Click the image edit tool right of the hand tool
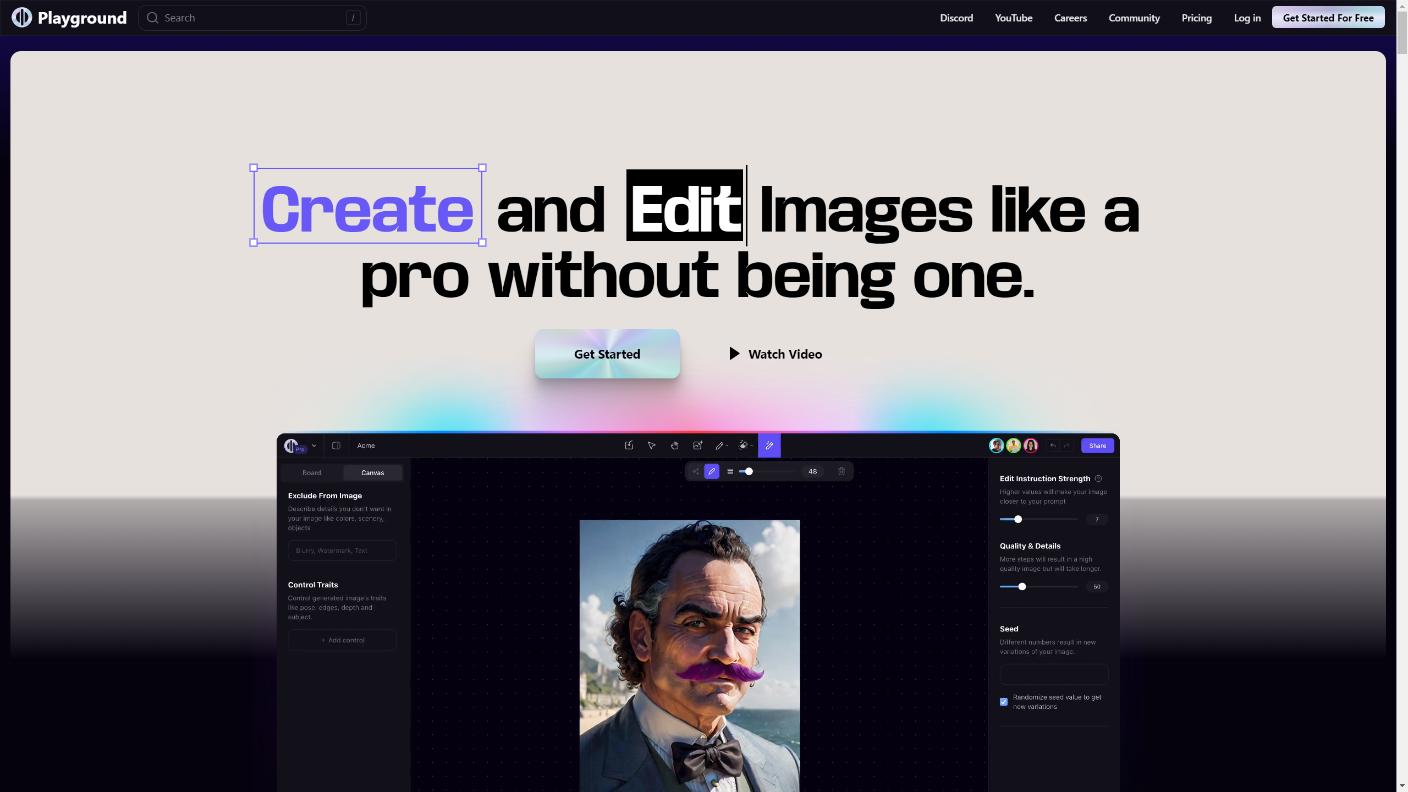The width and height of the screenshot is (1408, 792). [697, 446]
